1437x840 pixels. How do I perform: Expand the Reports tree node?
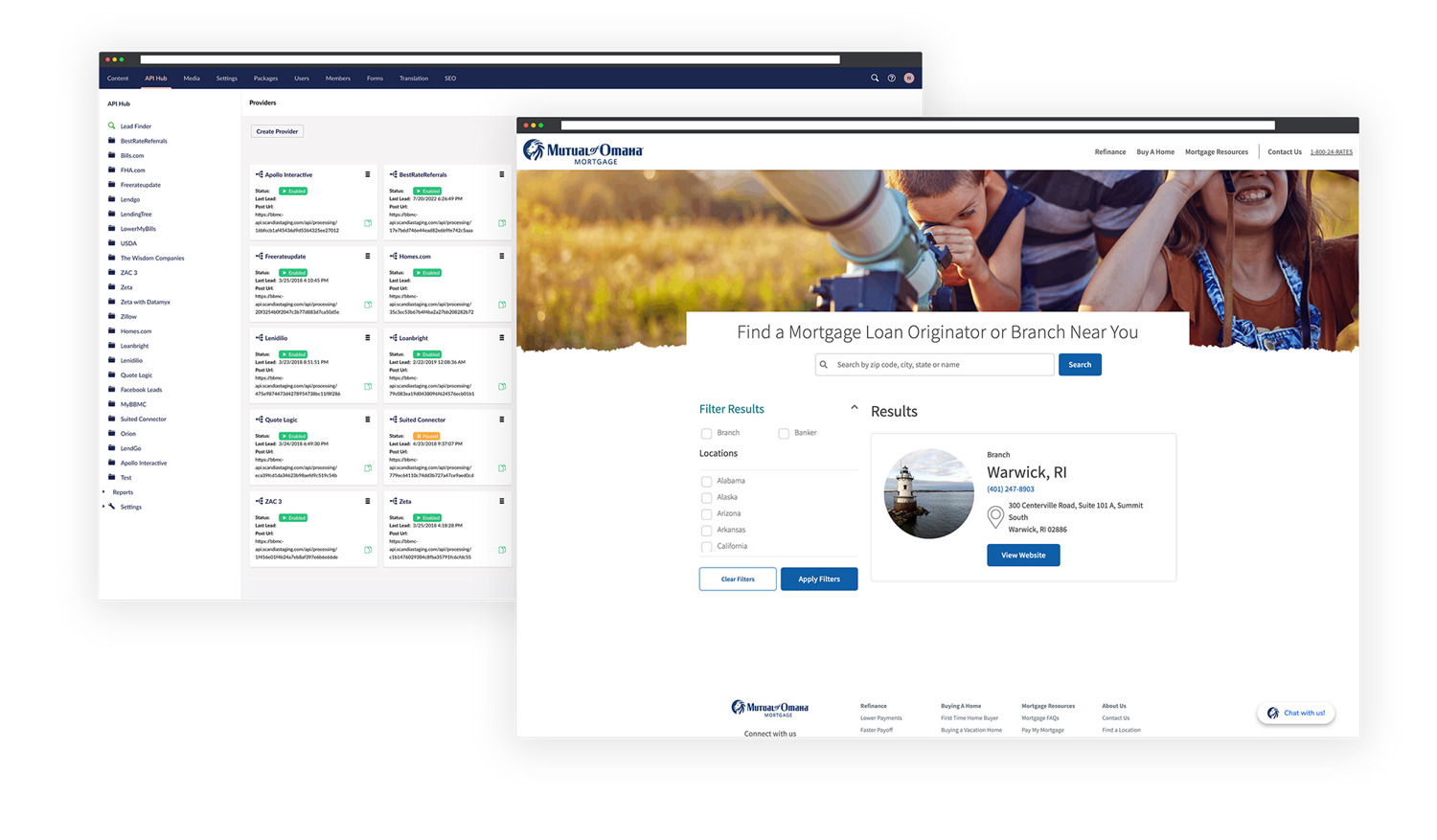pyautogui.click(x=104, y=492)
